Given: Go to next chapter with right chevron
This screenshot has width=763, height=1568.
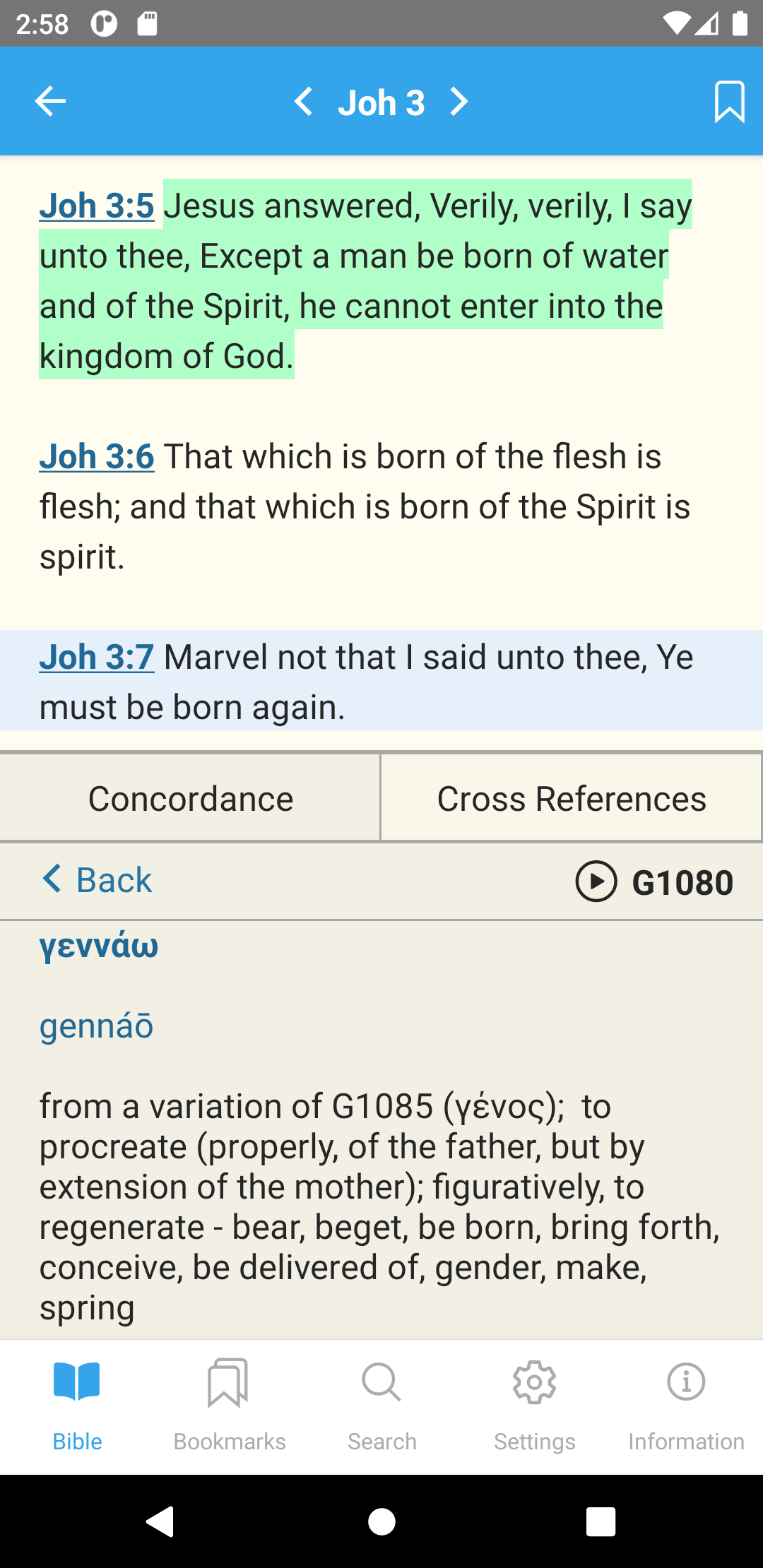Looking at the screenshot, I should point(459,102).
